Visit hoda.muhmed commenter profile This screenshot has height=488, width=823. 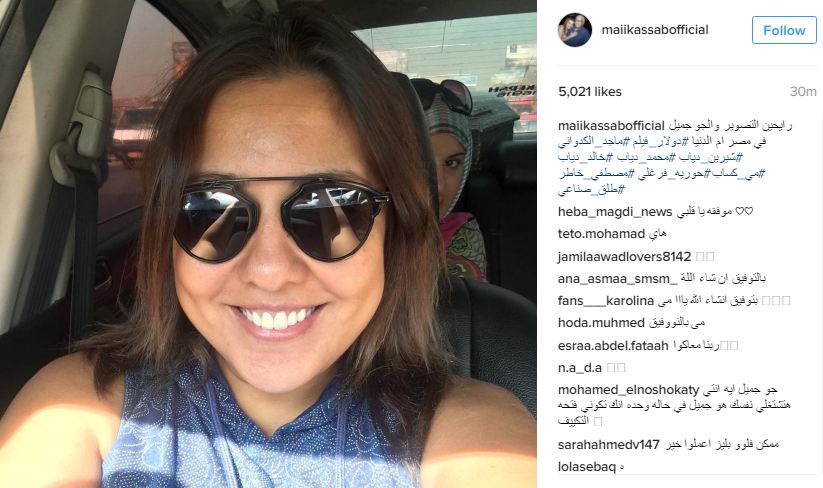pyautogui.click(x=601, y=323)
